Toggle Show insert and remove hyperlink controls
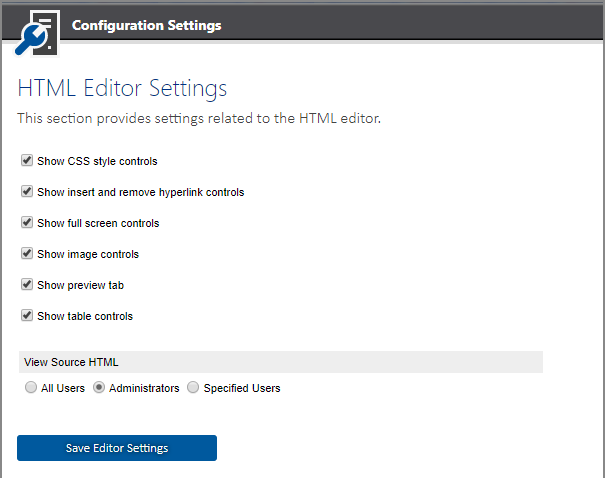 pyautogui.click(x=27, y=191)
